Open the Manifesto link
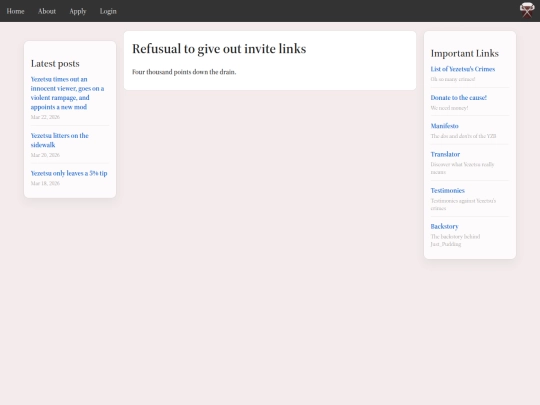The height and width of the screenshot is (405, 540). tap(444, 126)
